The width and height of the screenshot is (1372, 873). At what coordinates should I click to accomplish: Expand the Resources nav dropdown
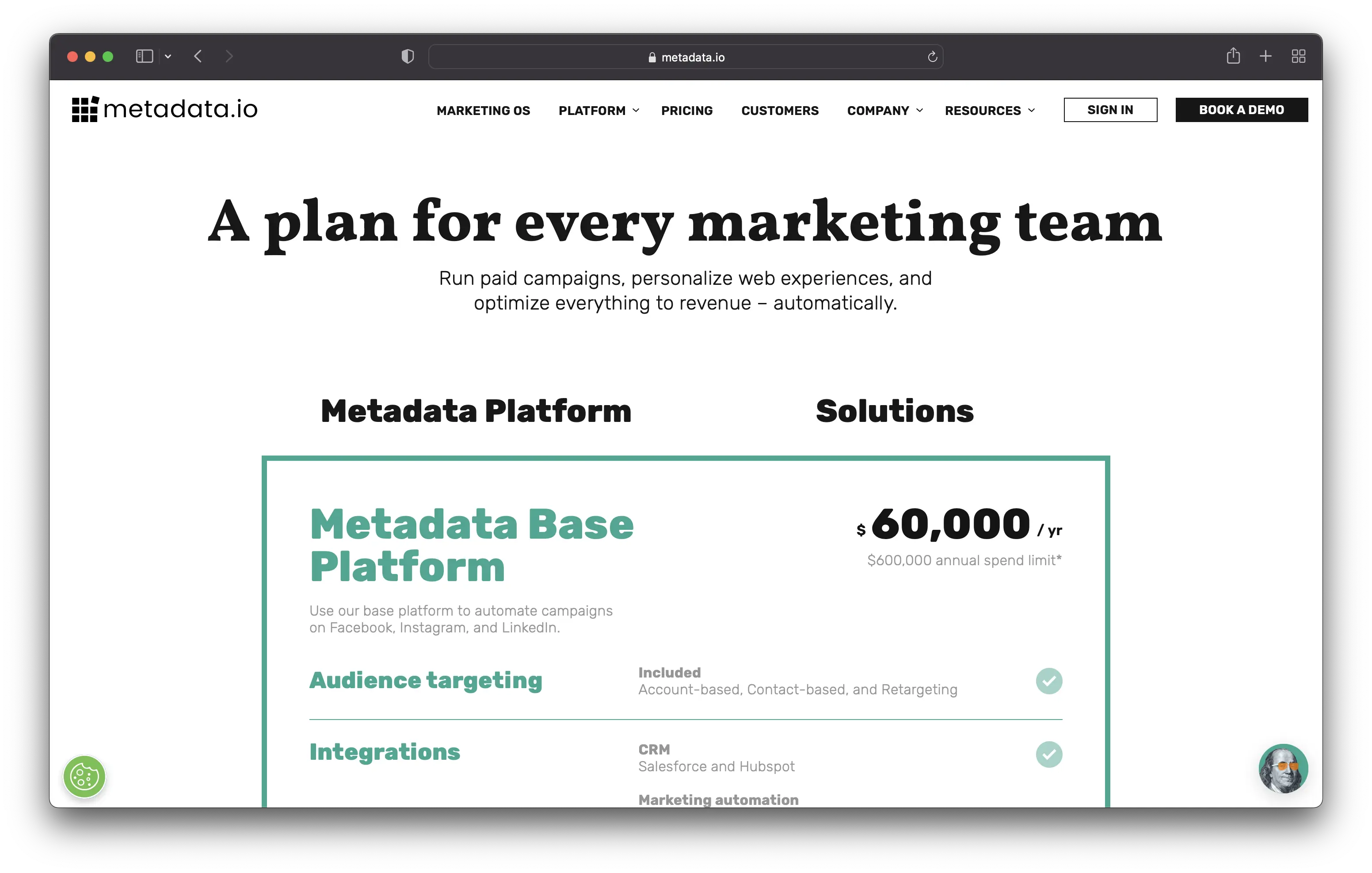[990, 111]
